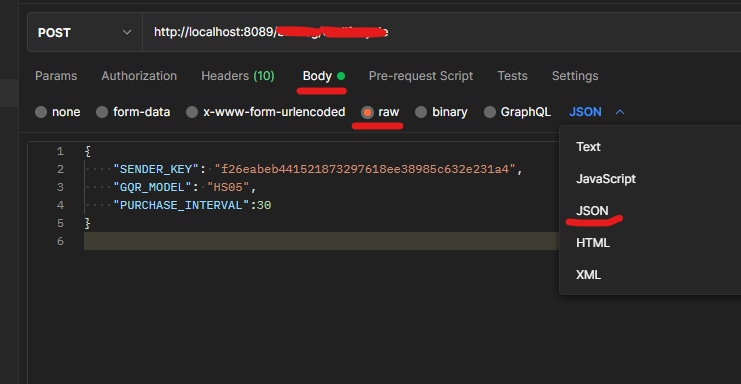Click the request URL field

click(x=441, y=32)
